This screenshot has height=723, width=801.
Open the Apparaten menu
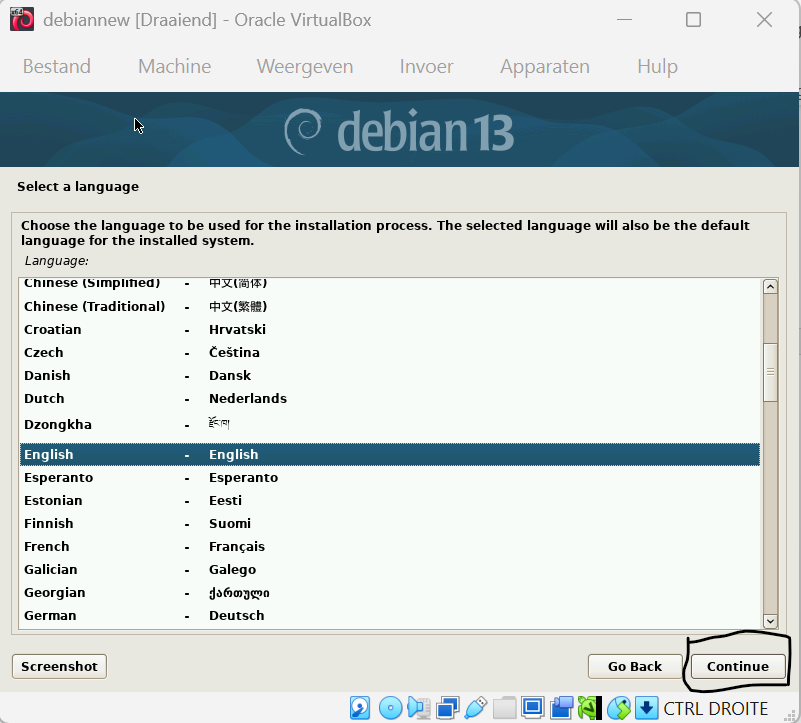(545, 66)
